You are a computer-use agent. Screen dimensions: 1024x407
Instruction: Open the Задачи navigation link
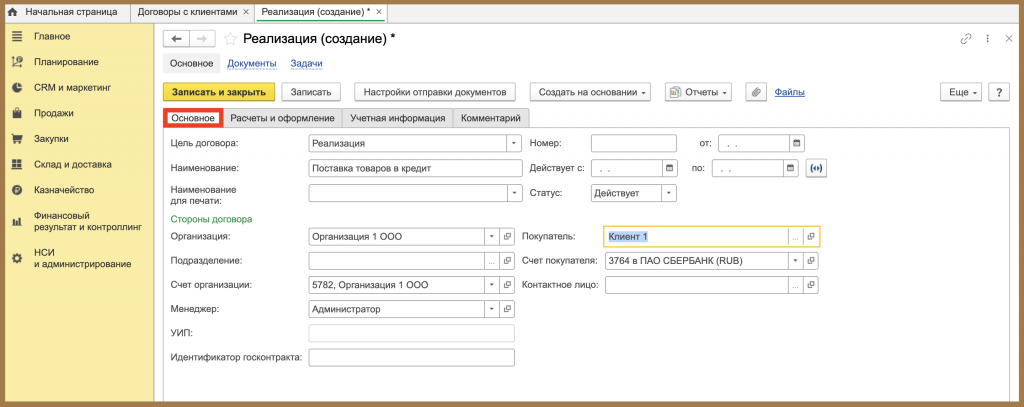[x=306, y=63]
